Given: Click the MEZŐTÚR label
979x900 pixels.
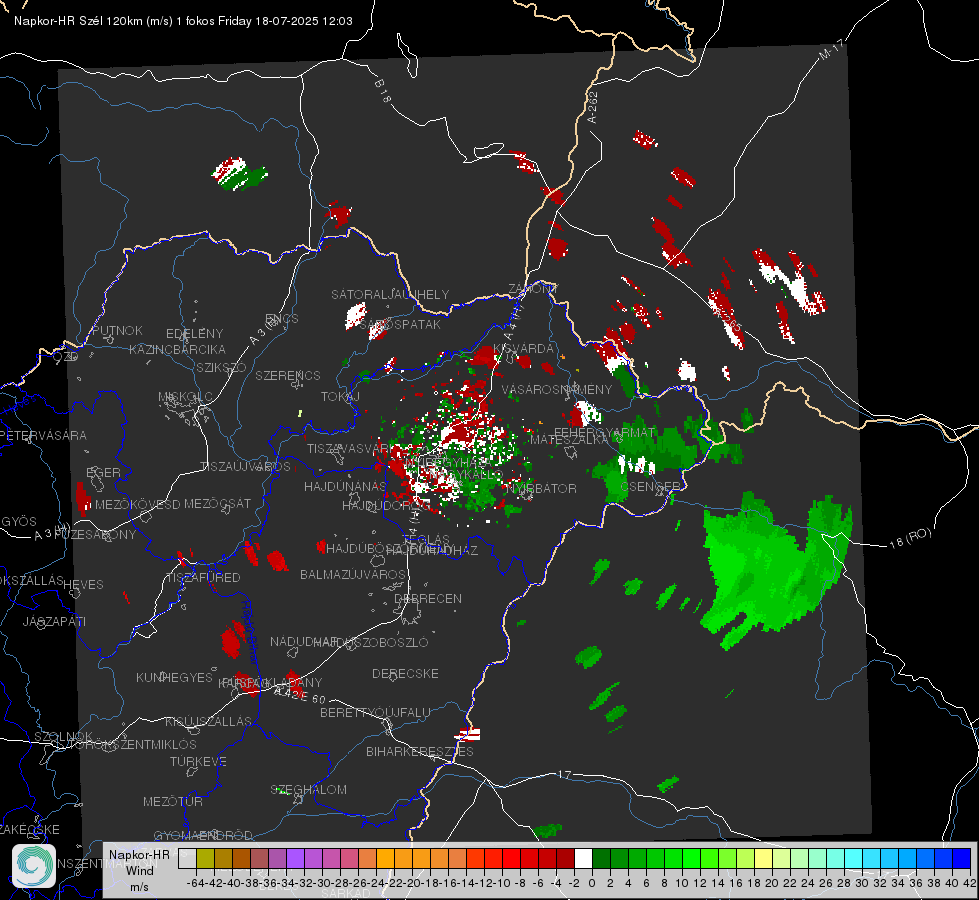Looking at the screenshot, I should coord(173,801).
